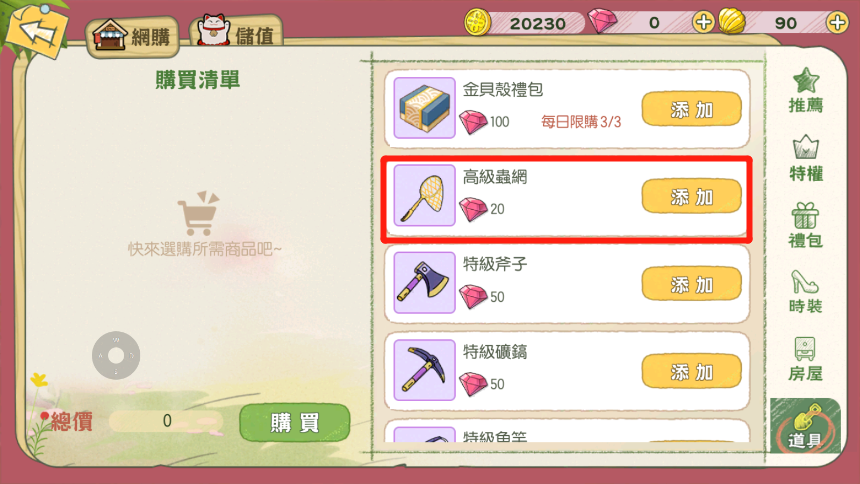
Task: Add 特級斧子 to the purchase list
Action: coord(692,284)
